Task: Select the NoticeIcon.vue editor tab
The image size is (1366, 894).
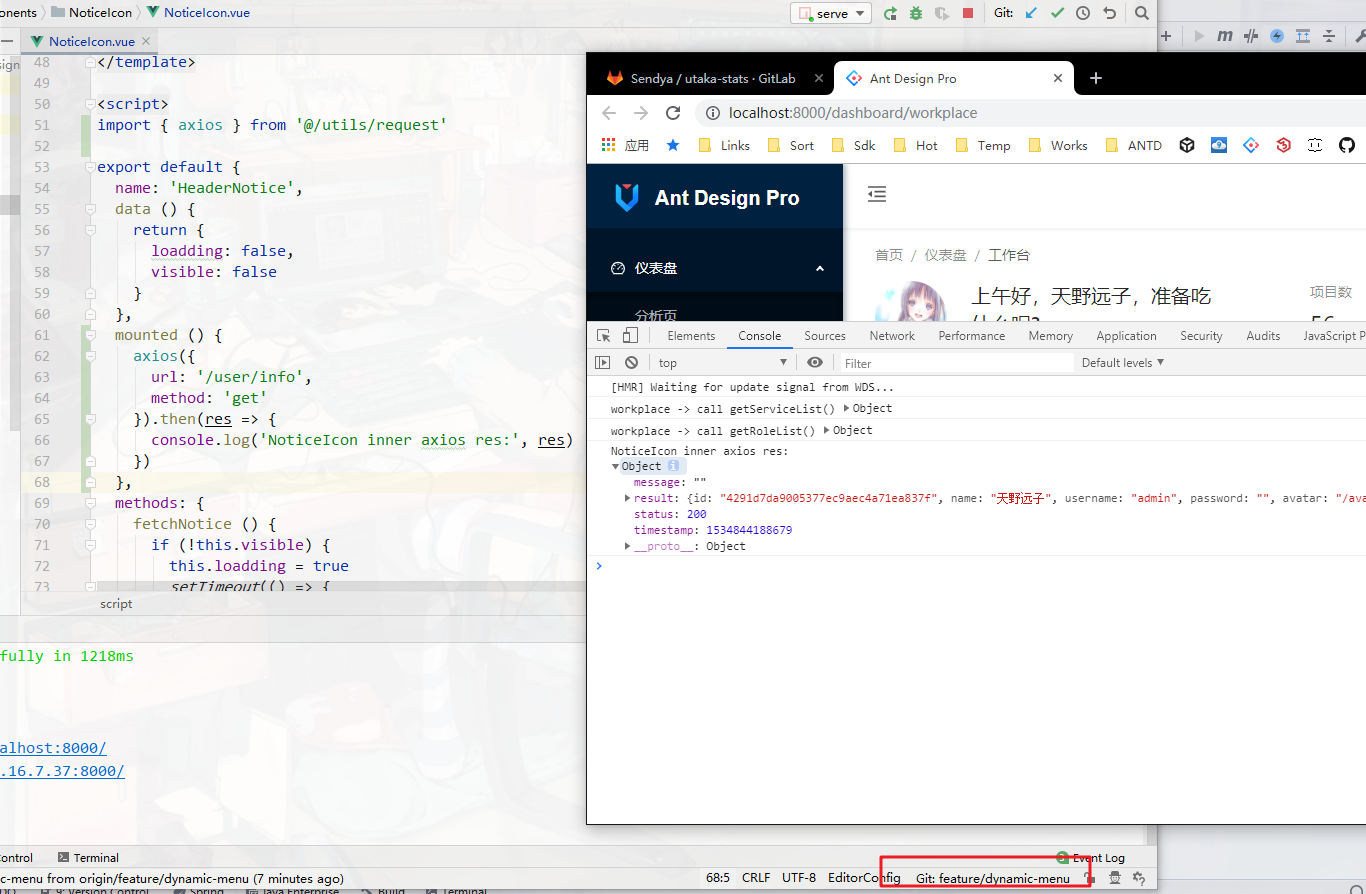Action: coord(89,42)
